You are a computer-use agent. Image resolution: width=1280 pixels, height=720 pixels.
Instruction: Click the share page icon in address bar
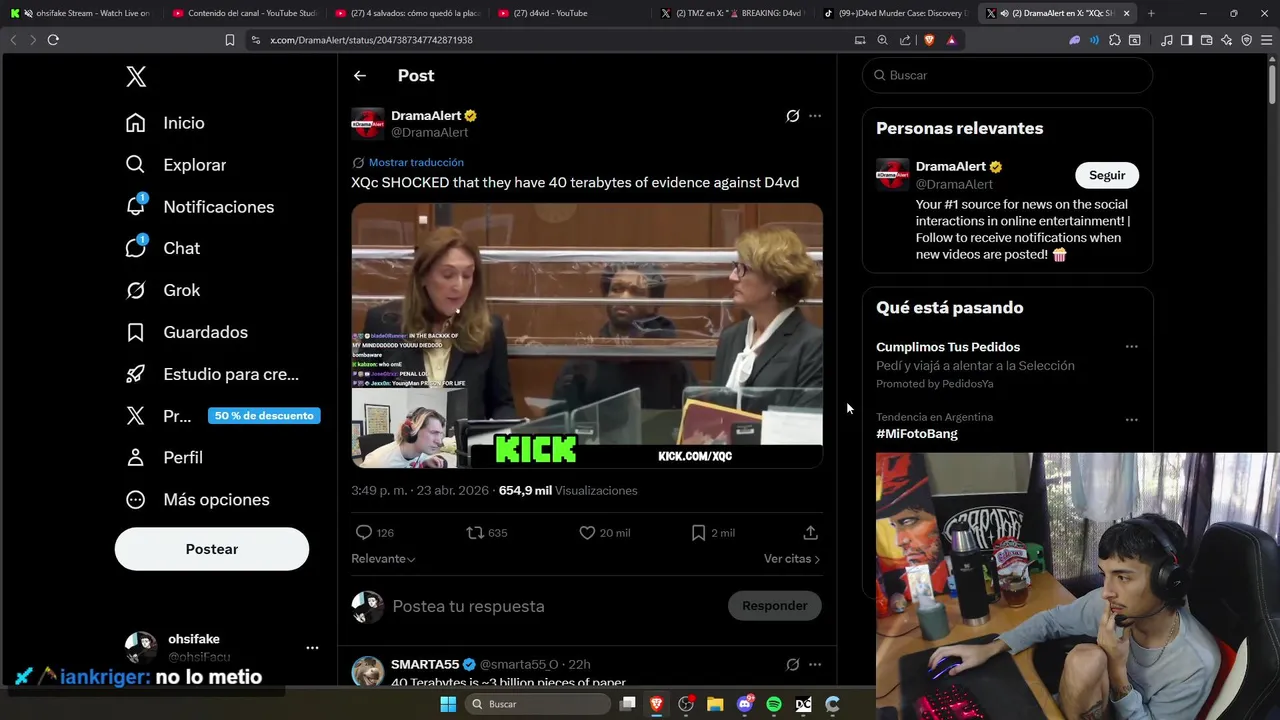905,40
